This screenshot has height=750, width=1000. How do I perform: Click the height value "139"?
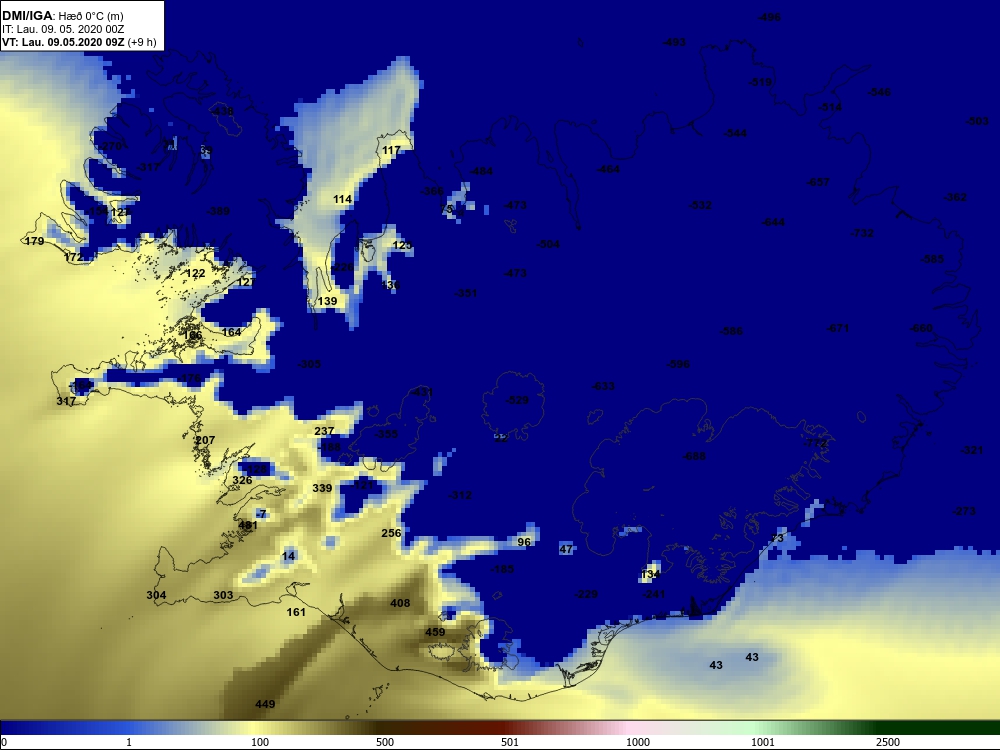pyautogui.click(x=327, y=301)
